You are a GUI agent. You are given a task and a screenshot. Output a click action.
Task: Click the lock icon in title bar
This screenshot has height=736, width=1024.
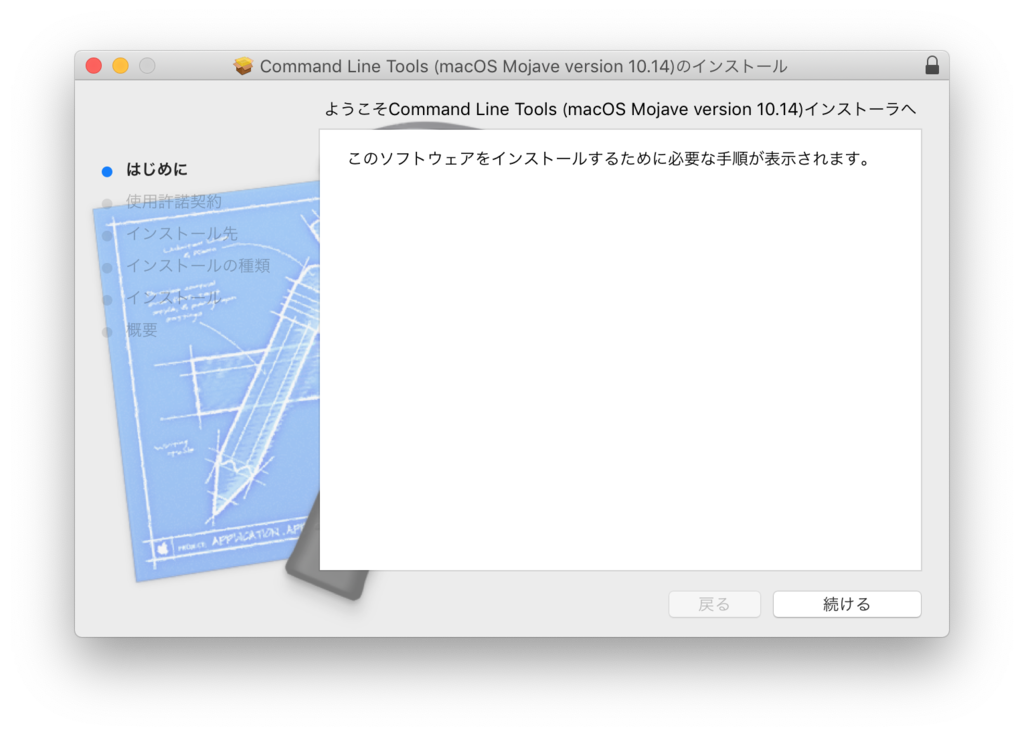932,65
